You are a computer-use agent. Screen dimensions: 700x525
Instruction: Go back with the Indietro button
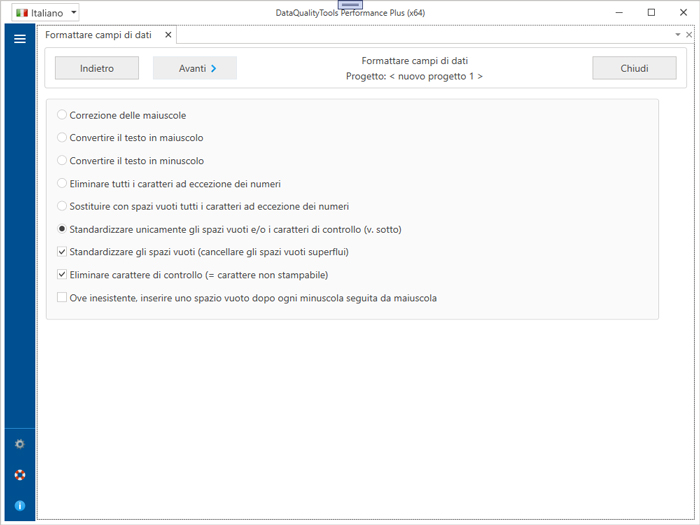coord(97,68)
